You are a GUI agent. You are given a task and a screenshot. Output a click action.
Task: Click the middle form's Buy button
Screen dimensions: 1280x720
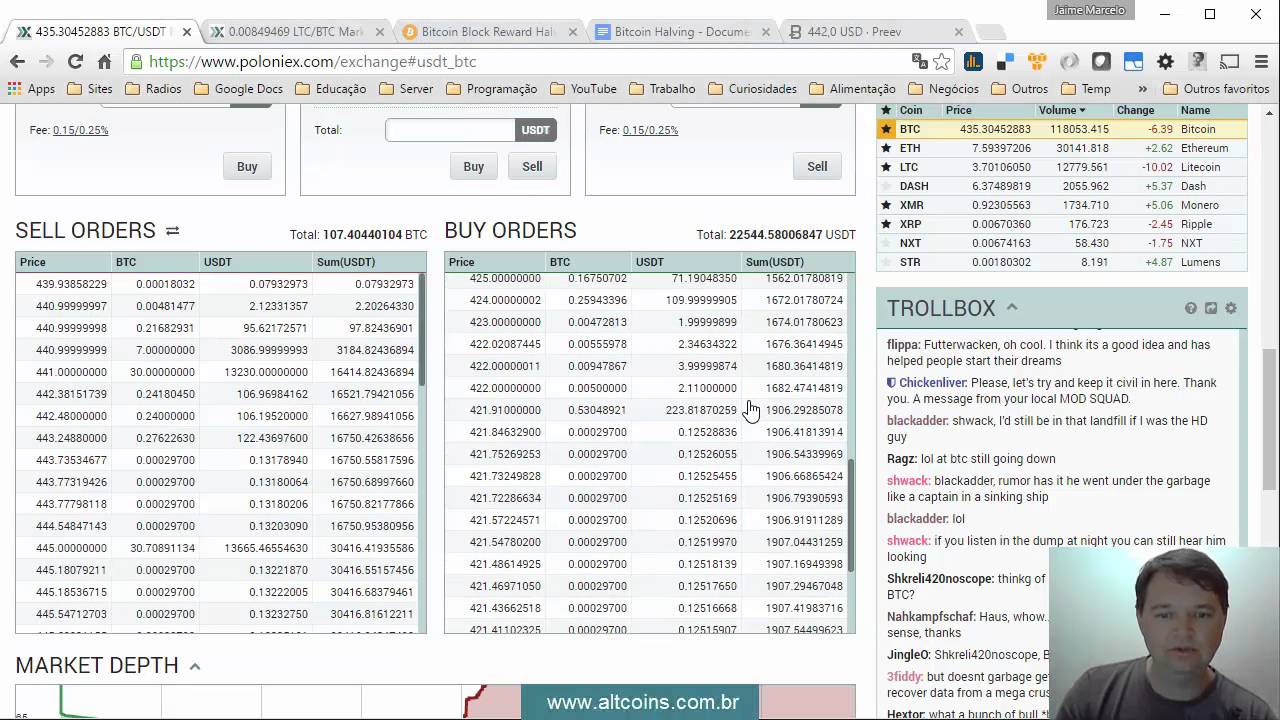[x=474, y=167]
